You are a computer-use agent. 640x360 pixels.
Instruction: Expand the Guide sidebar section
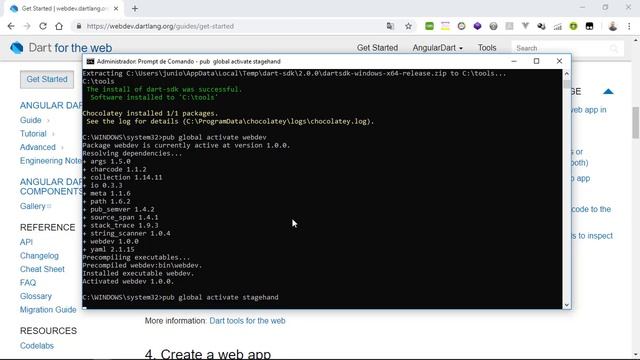click(x=48, y=120)
